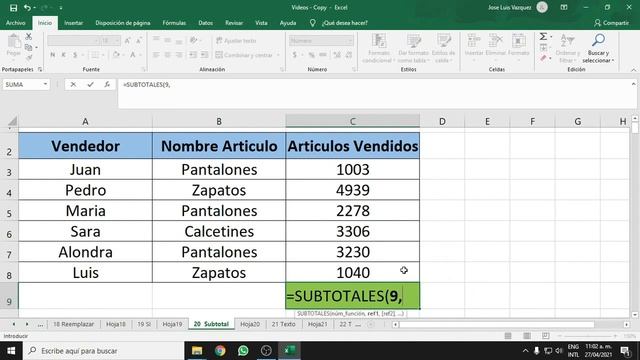The width and height of the screenshot is (640, 360).
Task: Open the Portapapeles dialog launcher
Action: [x=40, y=69]
